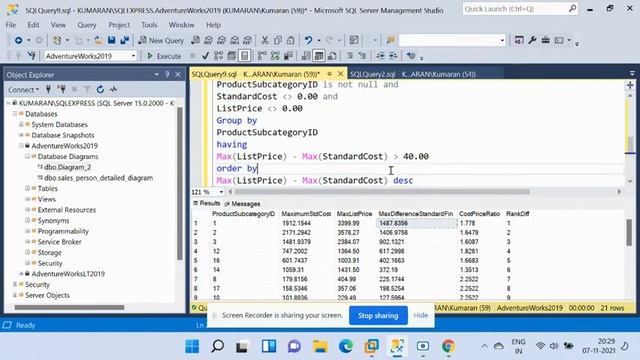The height and width of the screenshot is (360, 640).
Task: Collapse the AdventureWorks2019 database node
Action: point(21,146)
